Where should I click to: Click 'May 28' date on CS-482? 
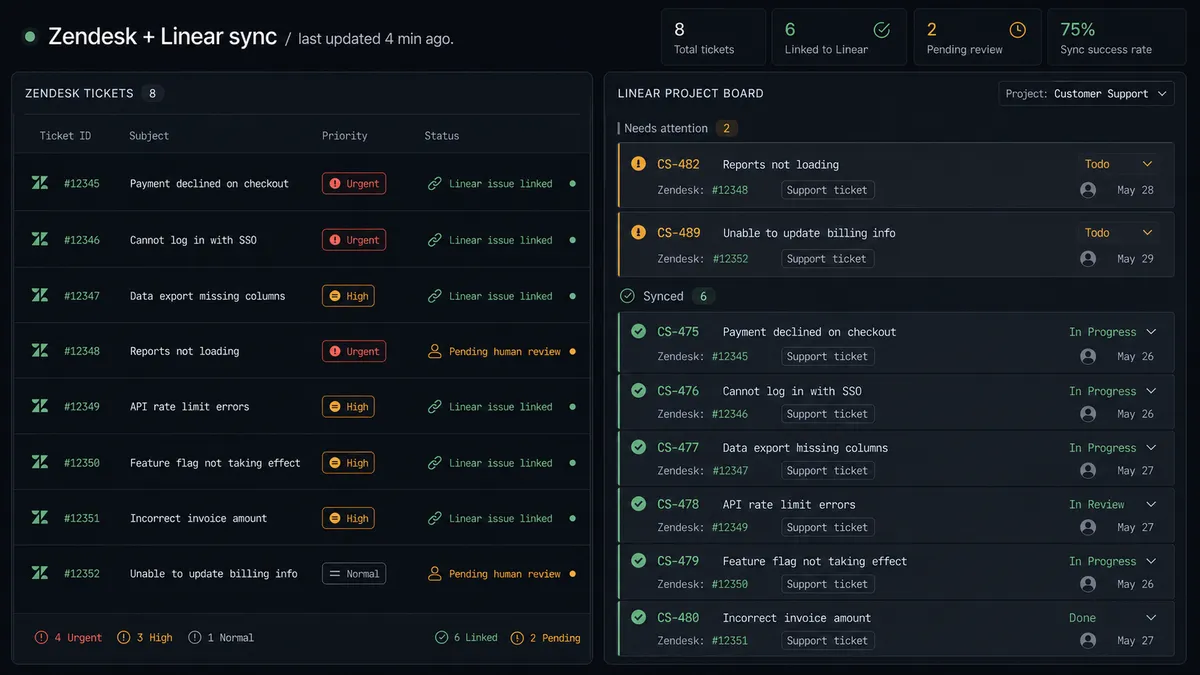coord(1135,190)
